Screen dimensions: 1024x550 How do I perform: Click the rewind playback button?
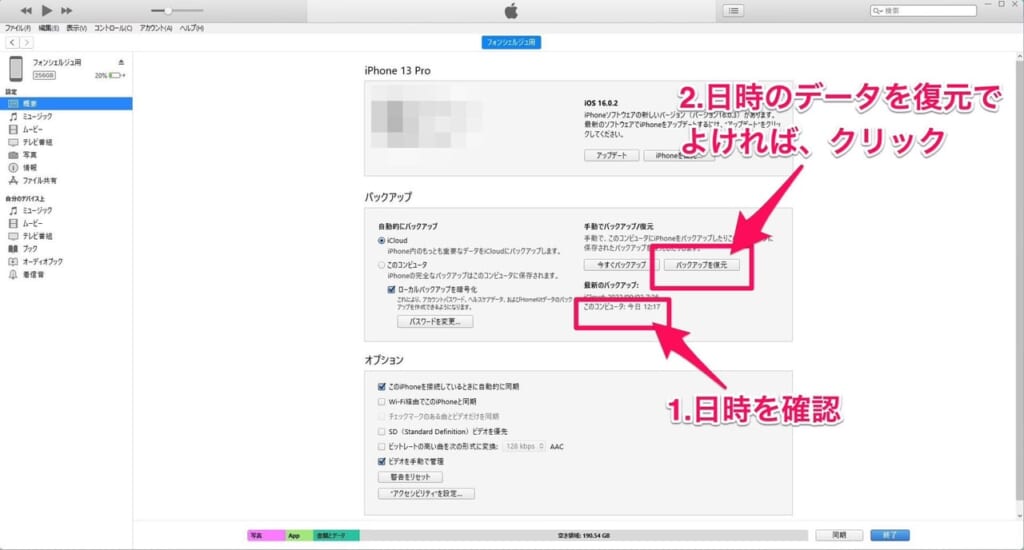click(26, 10)
